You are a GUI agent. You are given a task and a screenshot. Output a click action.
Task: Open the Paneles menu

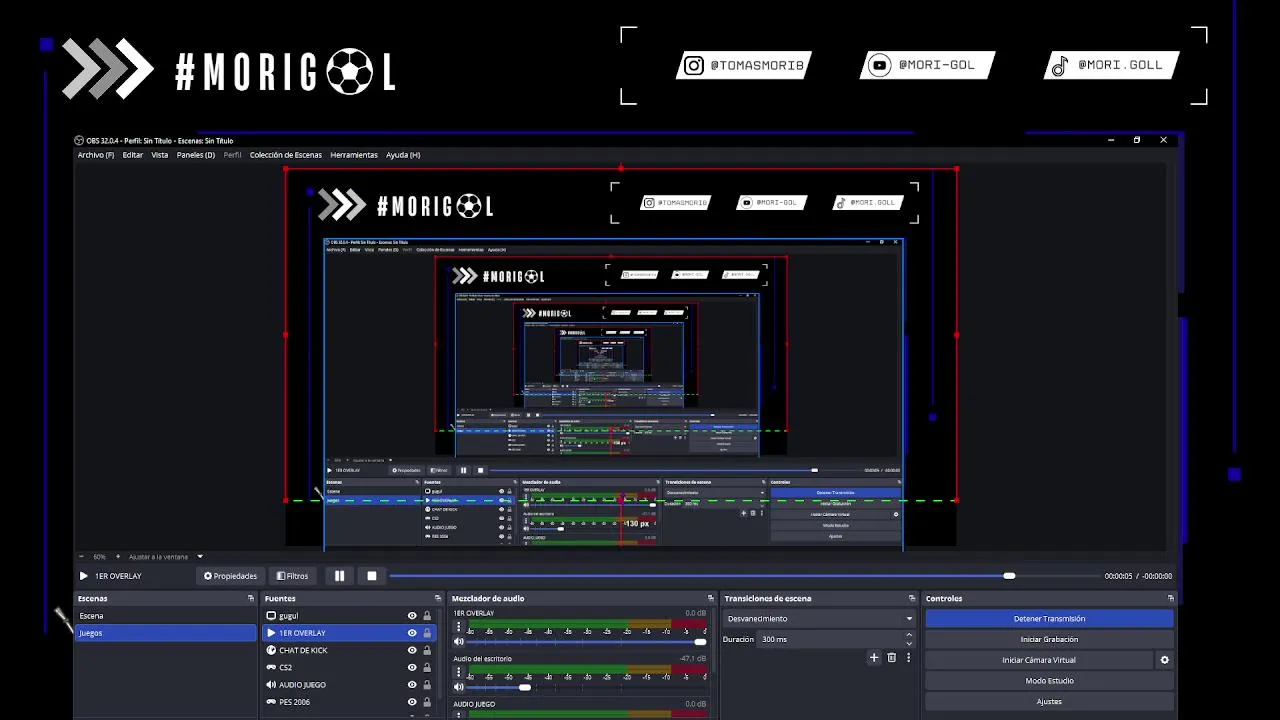196,155
